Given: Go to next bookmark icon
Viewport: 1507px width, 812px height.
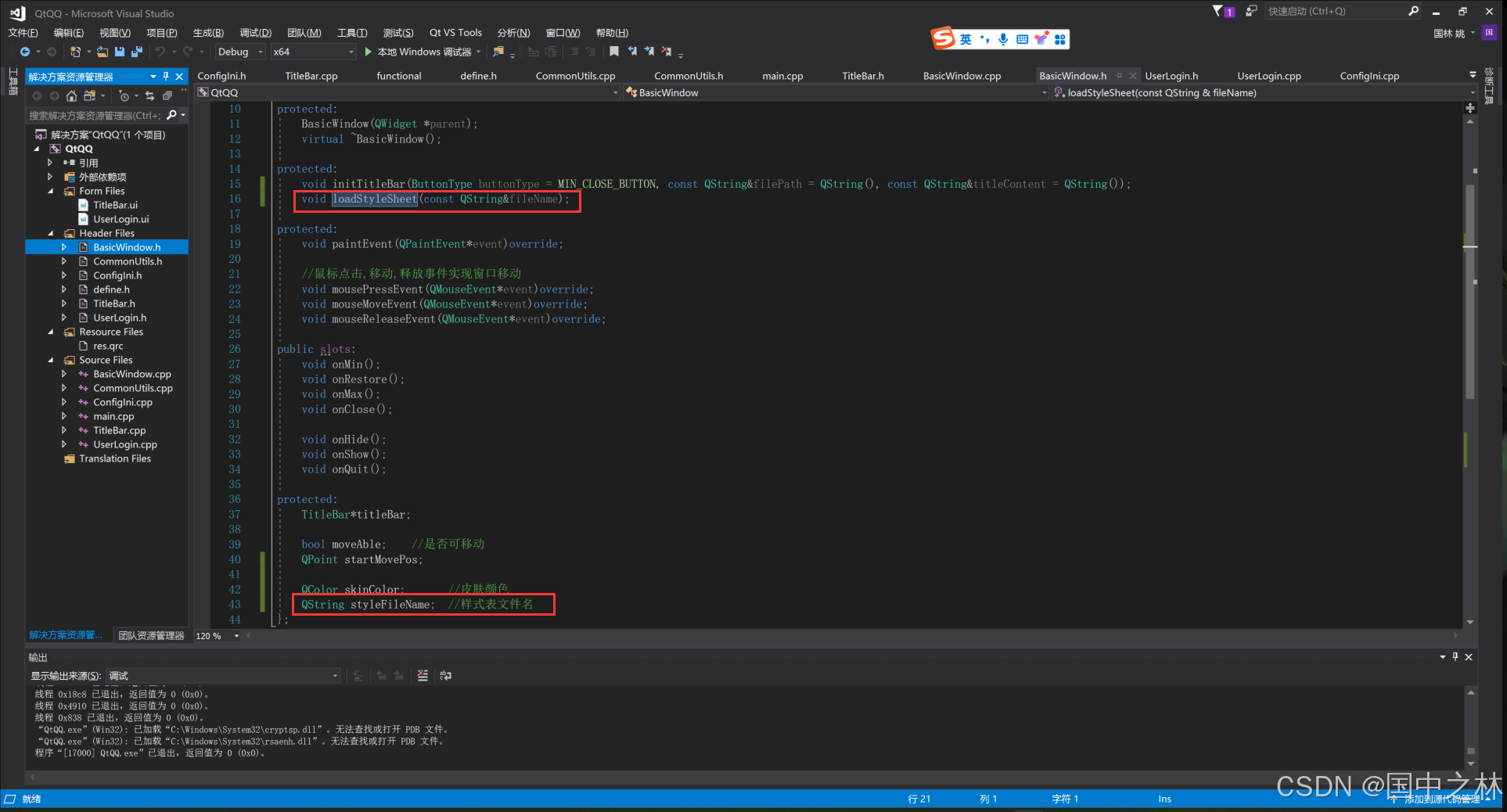Looking at the screenshot, I should (649, 52).
